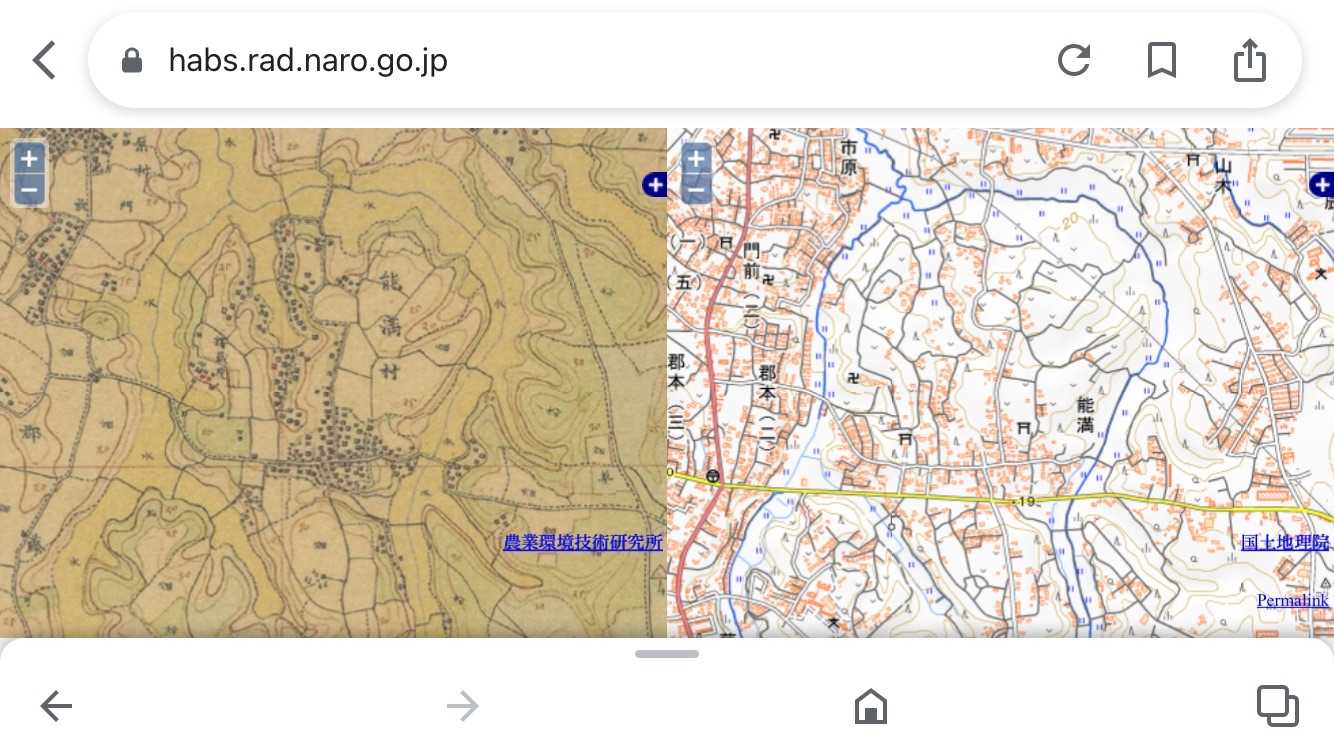Viewport: 1334px width, 750px height.
Task: Zoom in on the historical left map
Action: click(x=29, y=158)
